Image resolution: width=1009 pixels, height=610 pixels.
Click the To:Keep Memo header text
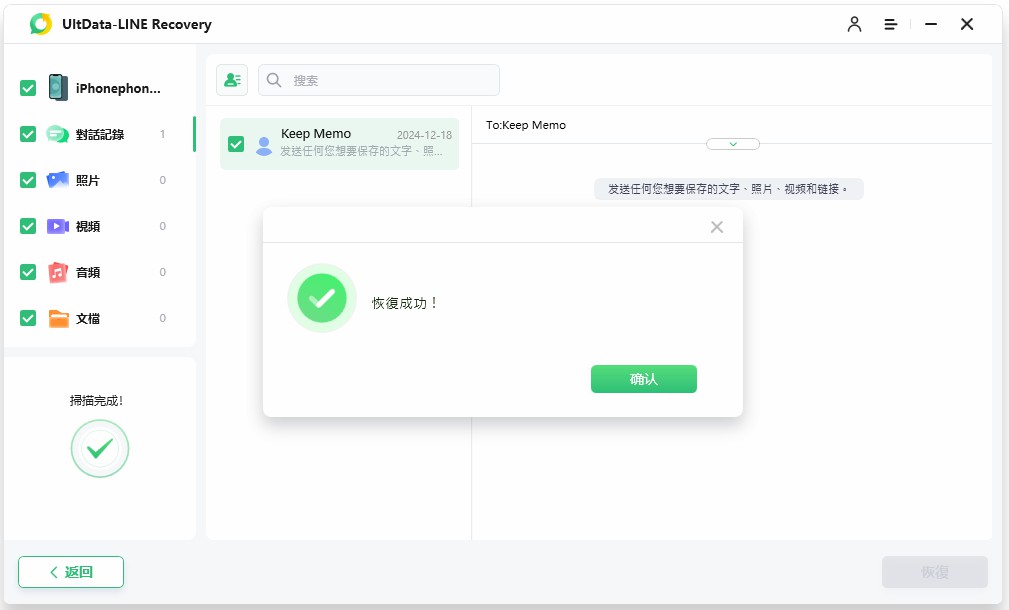pos(526,125)
